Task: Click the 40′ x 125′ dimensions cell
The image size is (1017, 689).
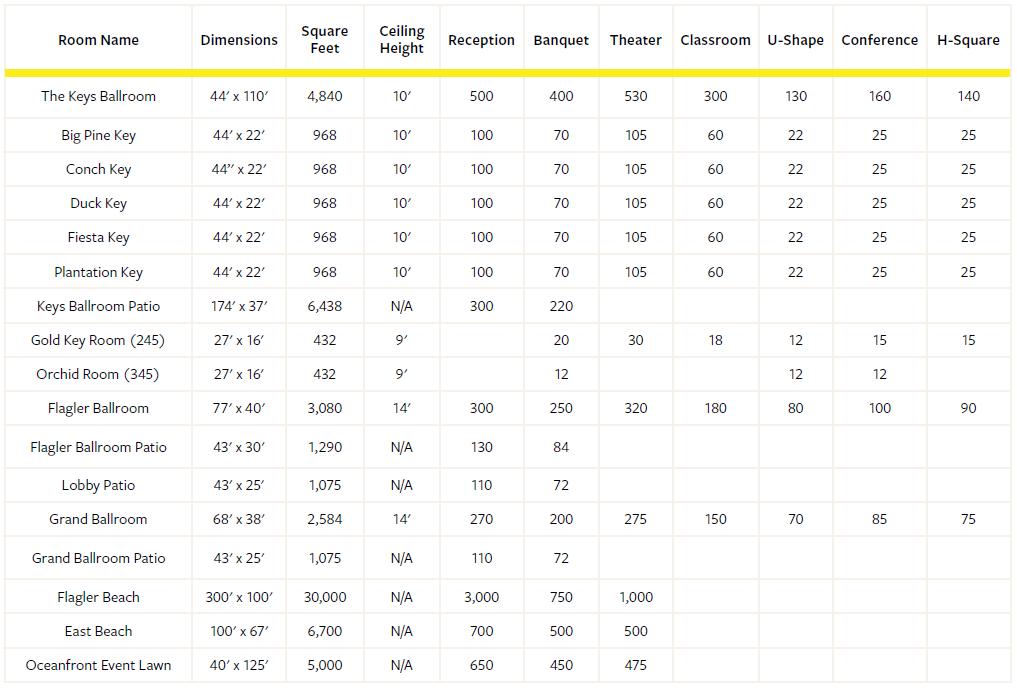Action: pos(239,665)
